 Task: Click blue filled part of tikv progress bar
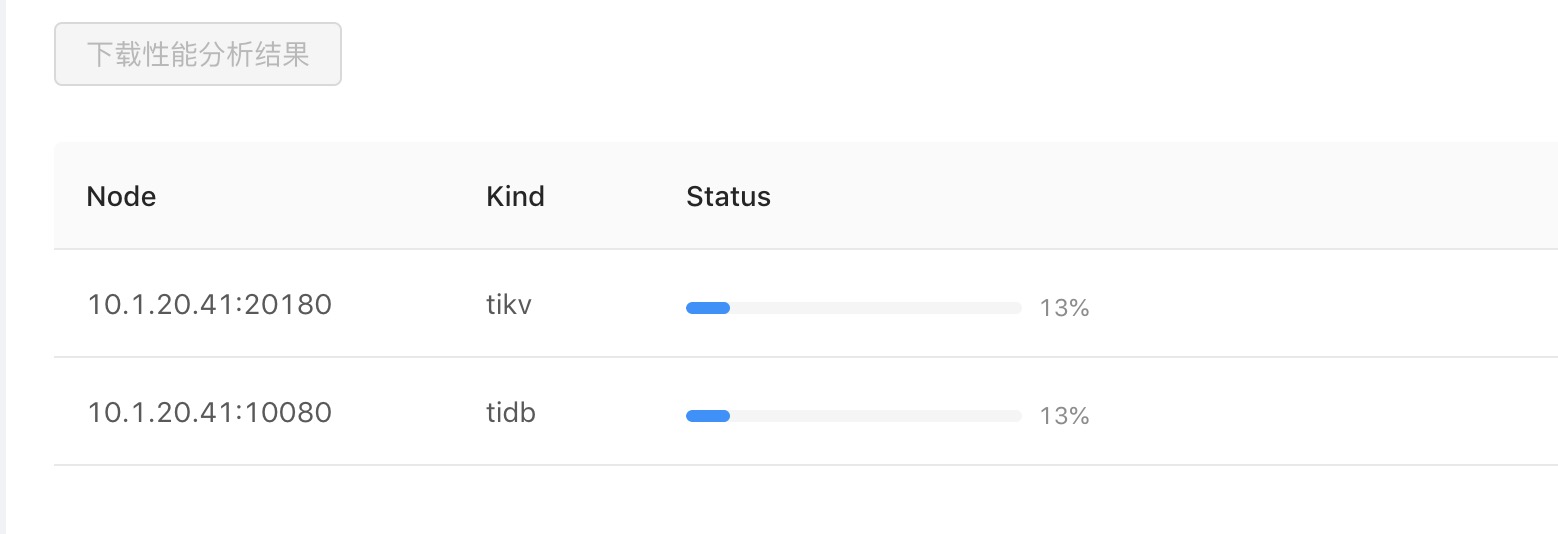point(708,308)
